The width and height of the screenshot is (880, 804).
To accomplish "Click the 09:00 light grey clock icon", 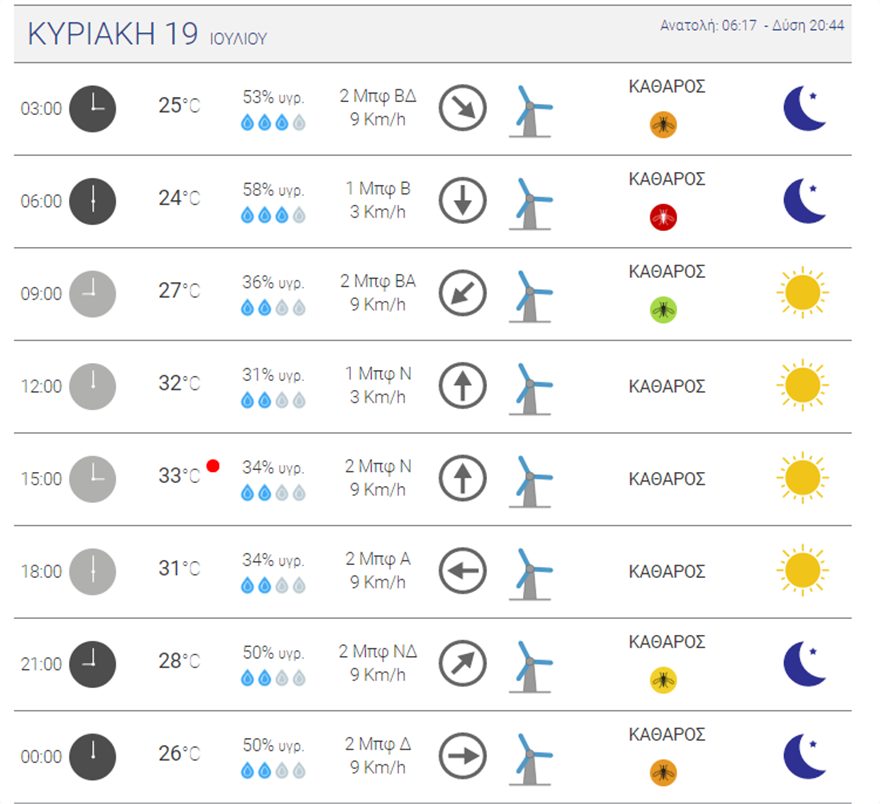I will click(x=92, y=294).
